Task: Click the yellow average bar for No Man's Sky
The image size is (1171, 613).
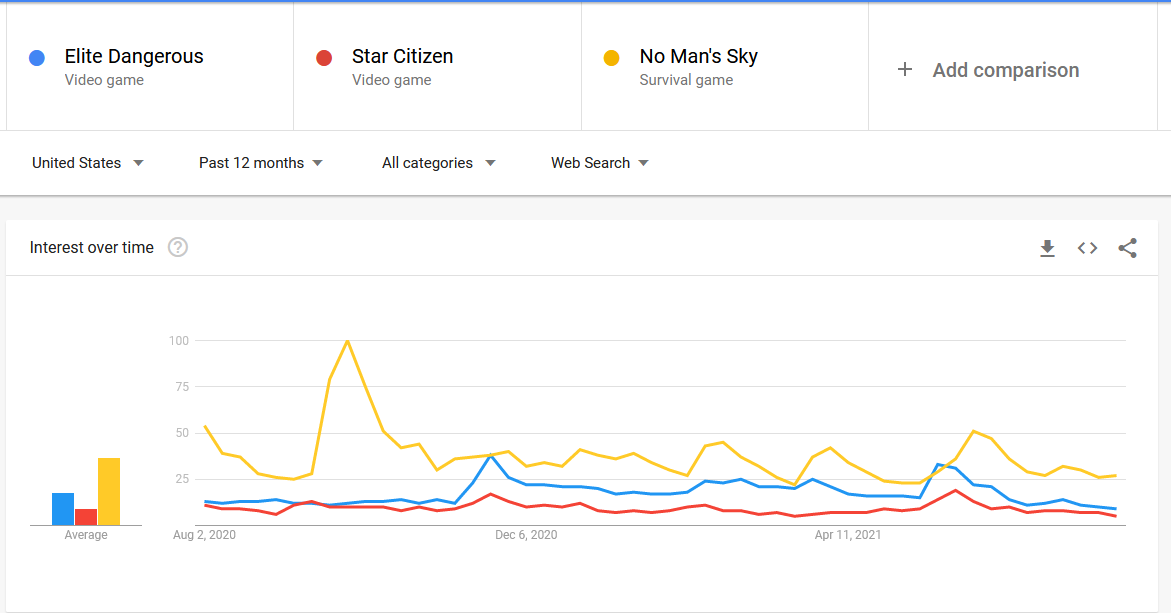Action: pos(109,491)
